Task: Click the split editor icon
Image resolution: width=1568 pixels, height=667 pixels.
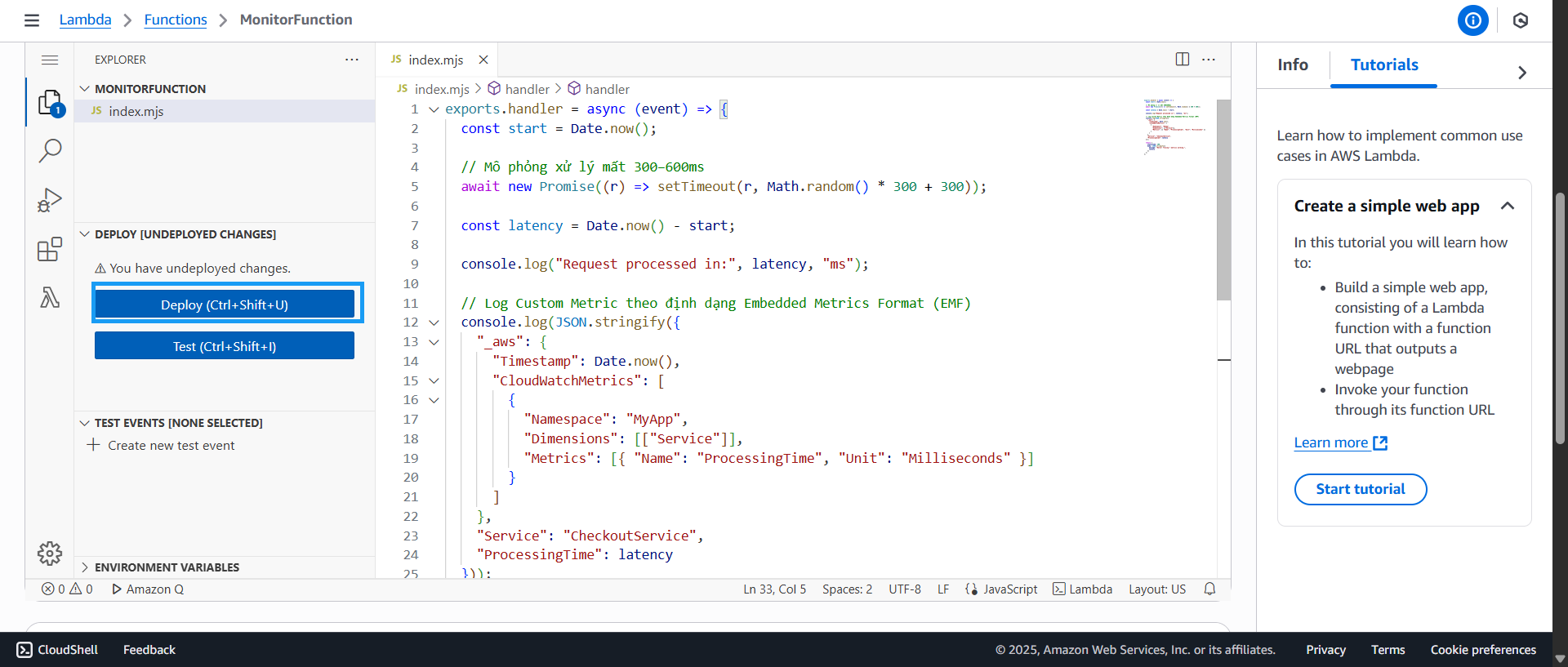Action: tap(1182, 60)
